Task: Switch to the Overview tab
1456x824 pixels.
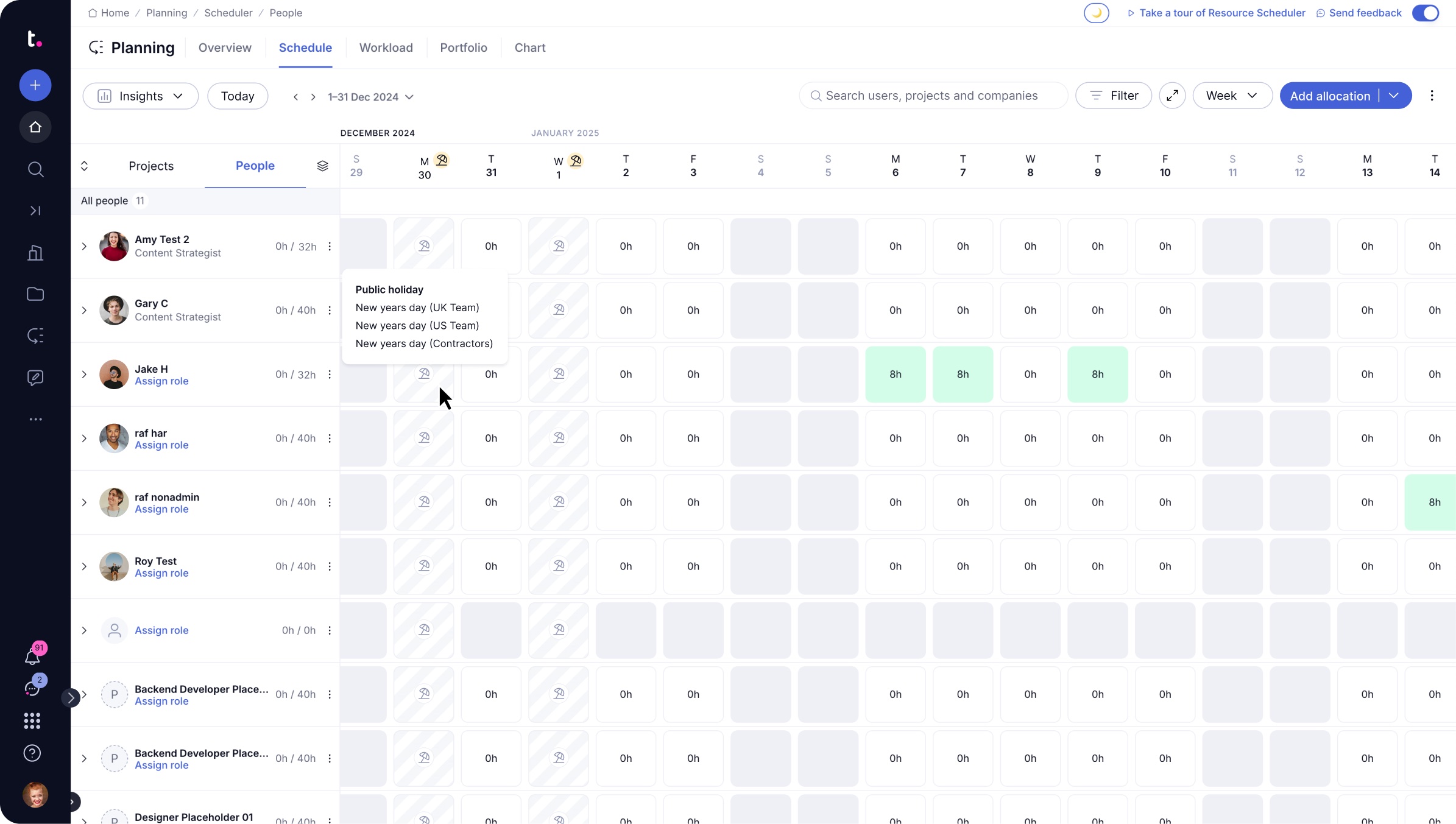Action: click(x=225, y=48)
